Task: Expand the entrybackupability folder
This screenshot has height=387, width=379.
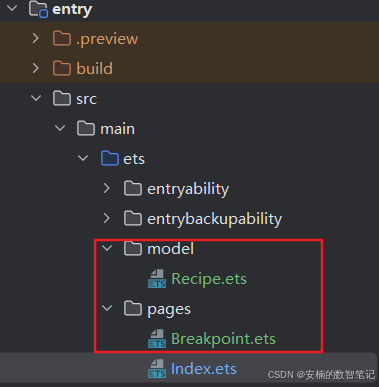Action: (107, 218)
